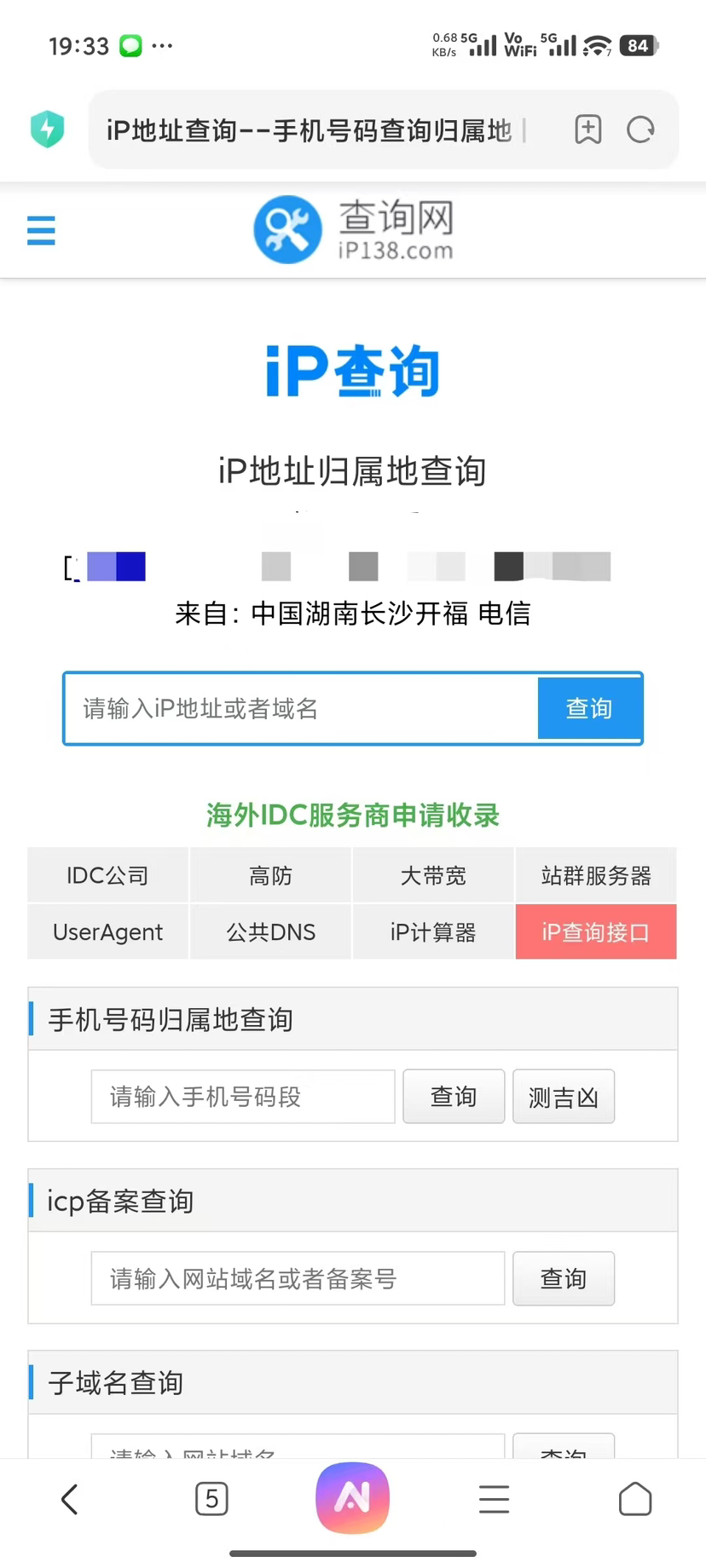Click the 测吉凶 button
The height and width of the screenshot is (1568, 706).
tap(564, 1097)
